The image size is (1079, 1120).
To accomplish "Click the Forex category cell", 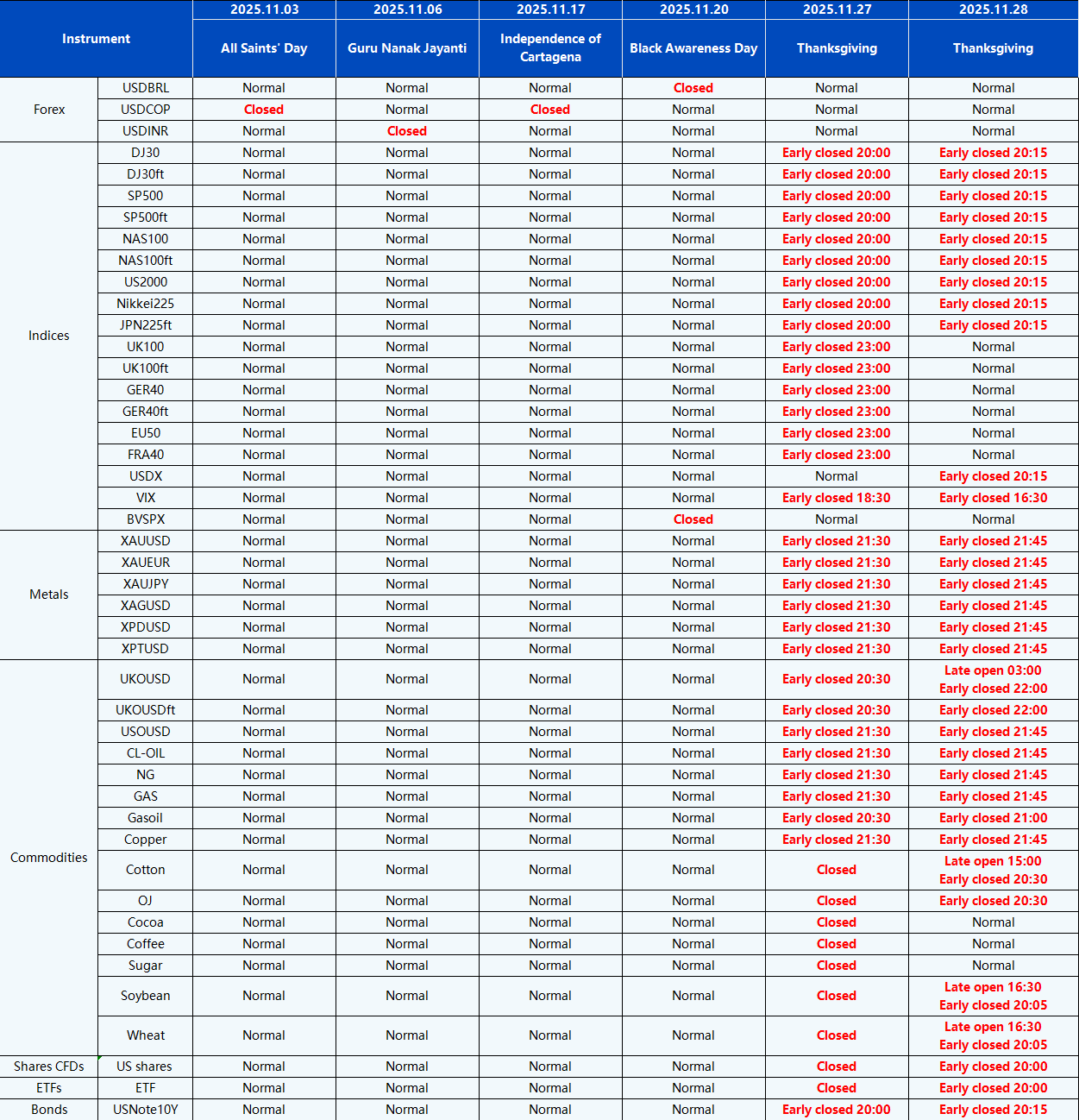I will [x=49, y=110].
